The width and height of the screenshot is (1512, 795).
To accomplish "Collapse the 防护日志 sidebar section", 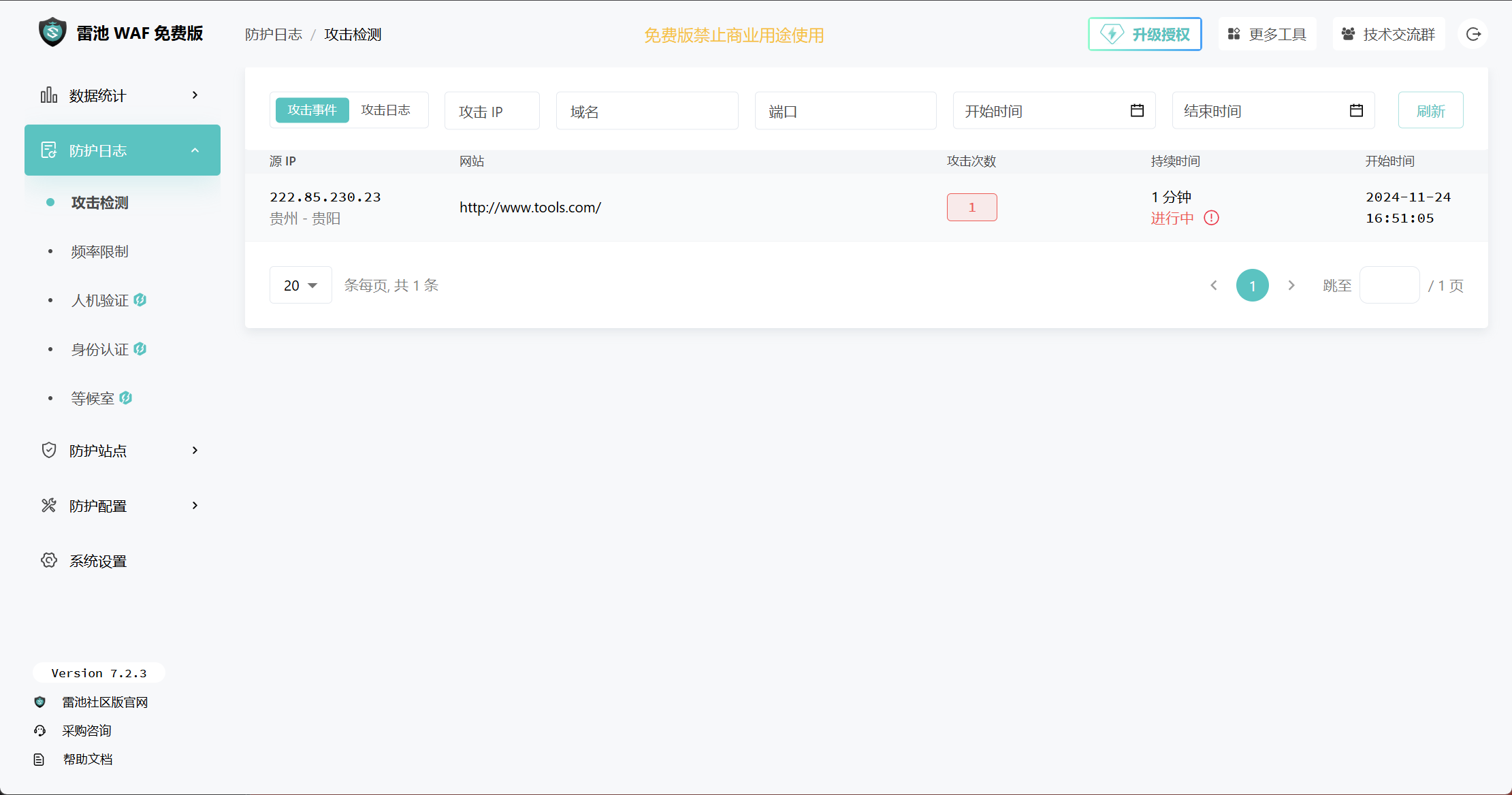I will click(x=195, y=150).
